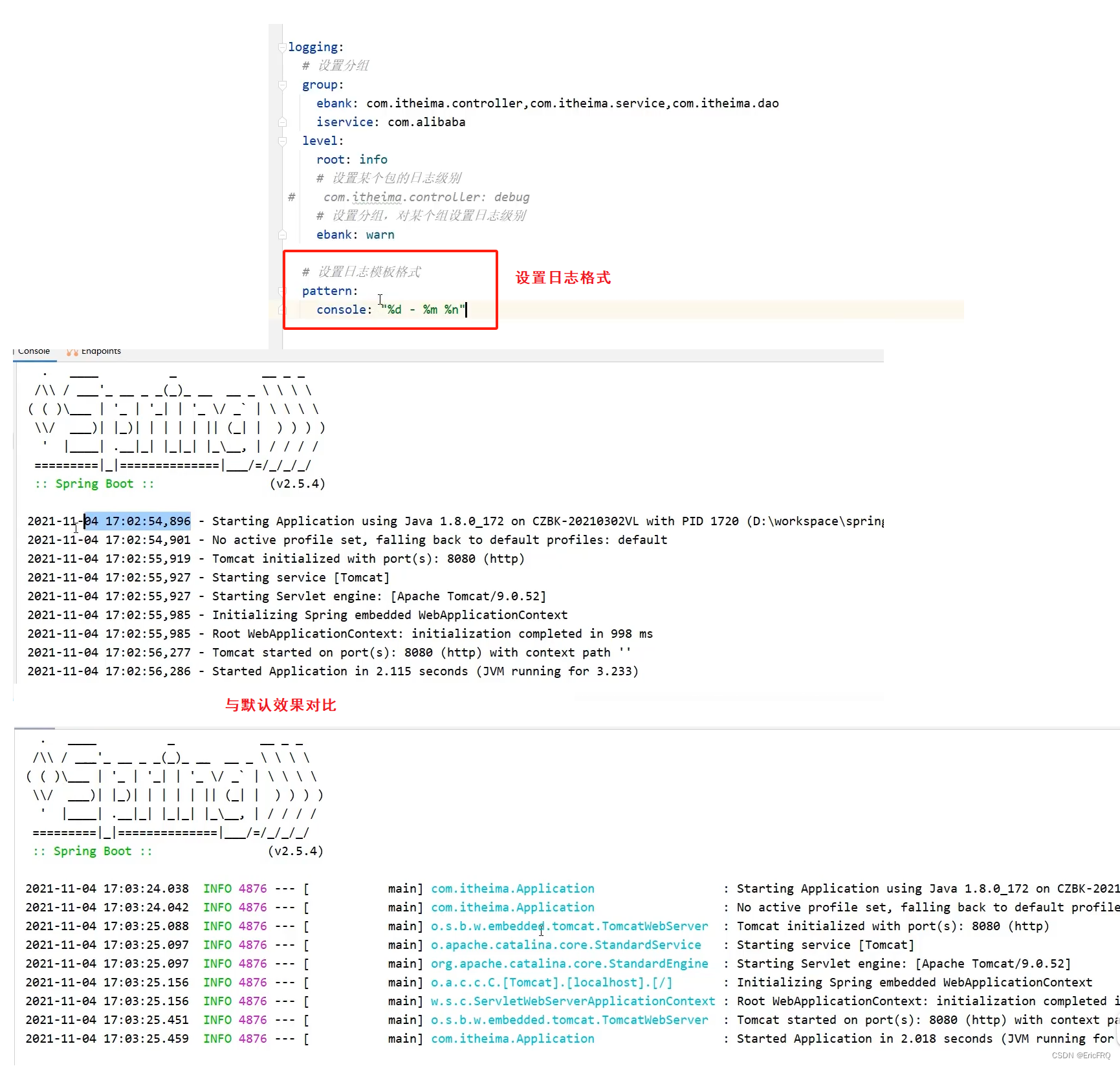Click o.a.c.c.C.[Tomcat].[localhost].[/] logger
Screen dimensions: 1120x1066
click(552, 983)
